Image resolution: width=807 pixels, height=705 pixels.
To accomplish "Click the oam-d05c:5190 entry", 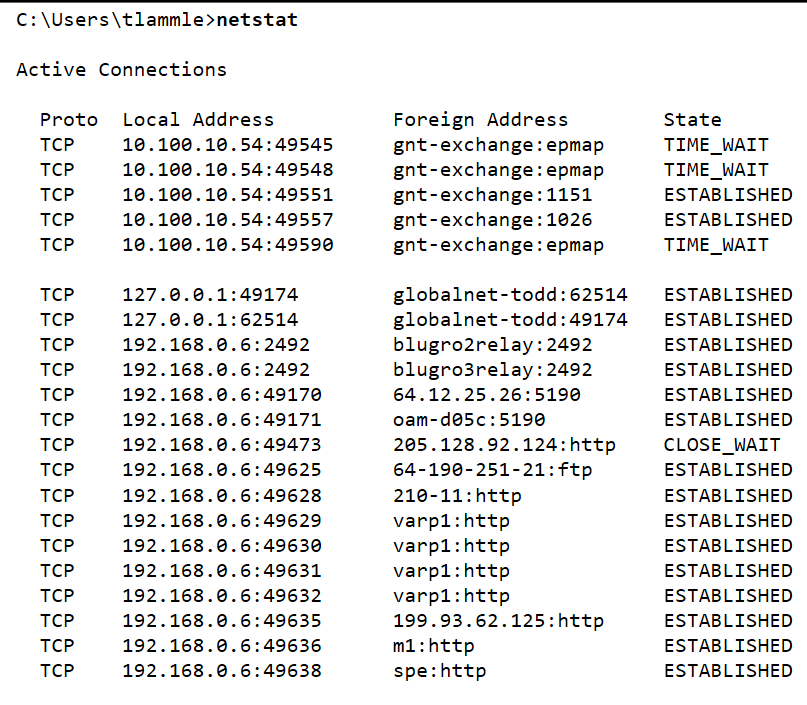I will (469, 420).
